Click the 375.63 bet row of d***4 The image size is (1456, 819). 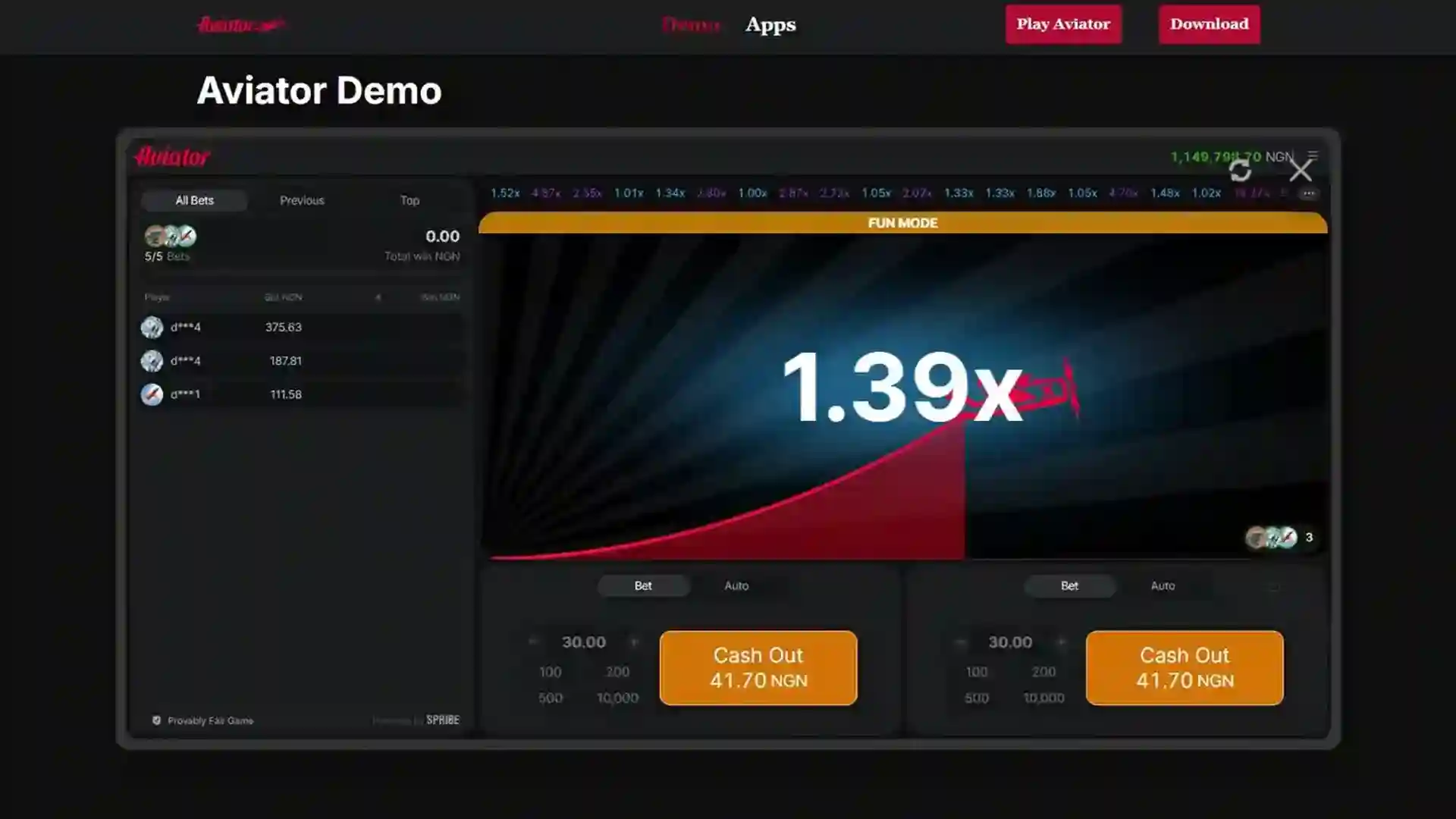pyautogui.click(x=302, y=327)
